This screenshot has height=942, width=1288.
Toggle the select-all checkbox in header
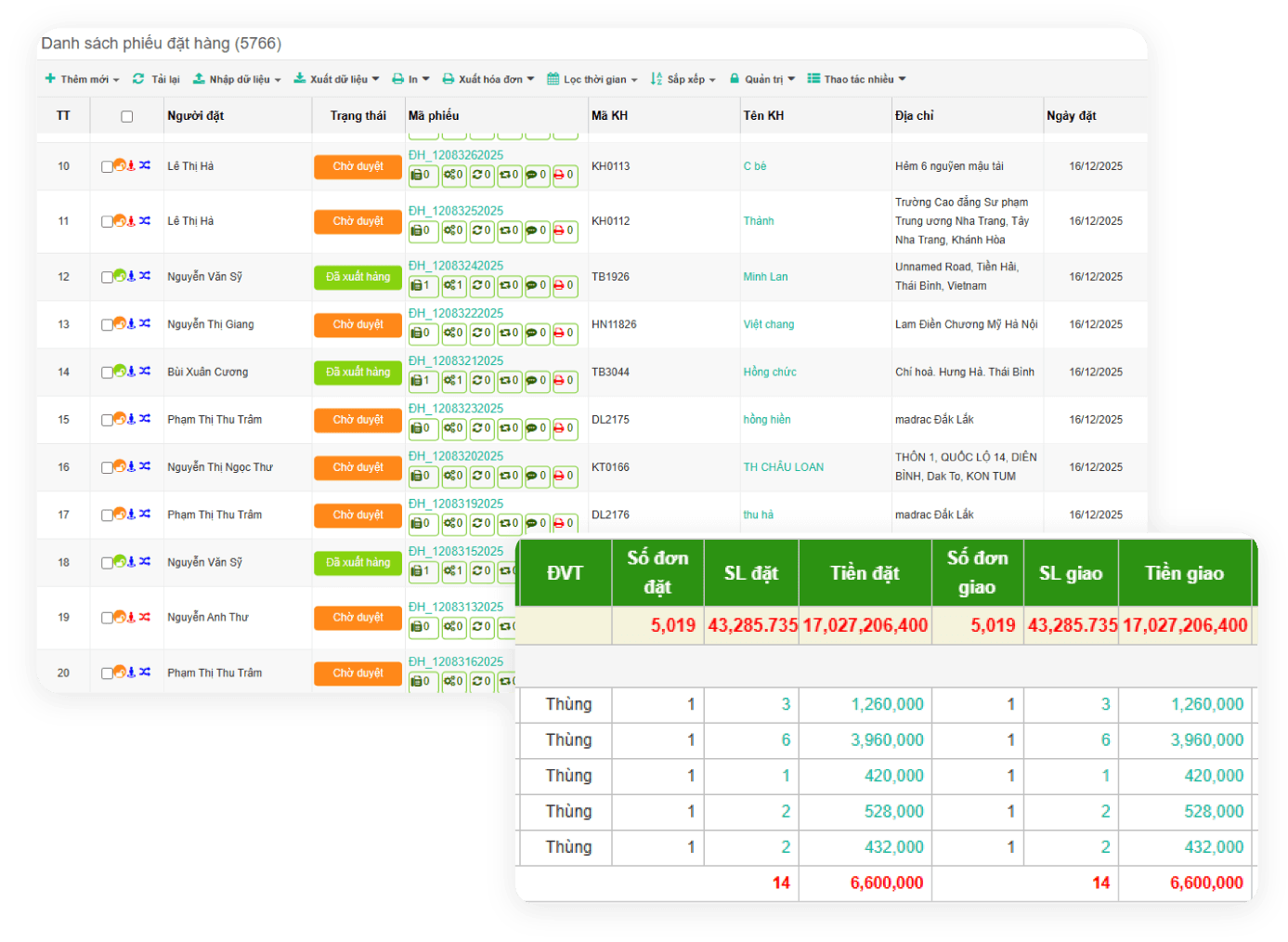click(x=127, y=116)
